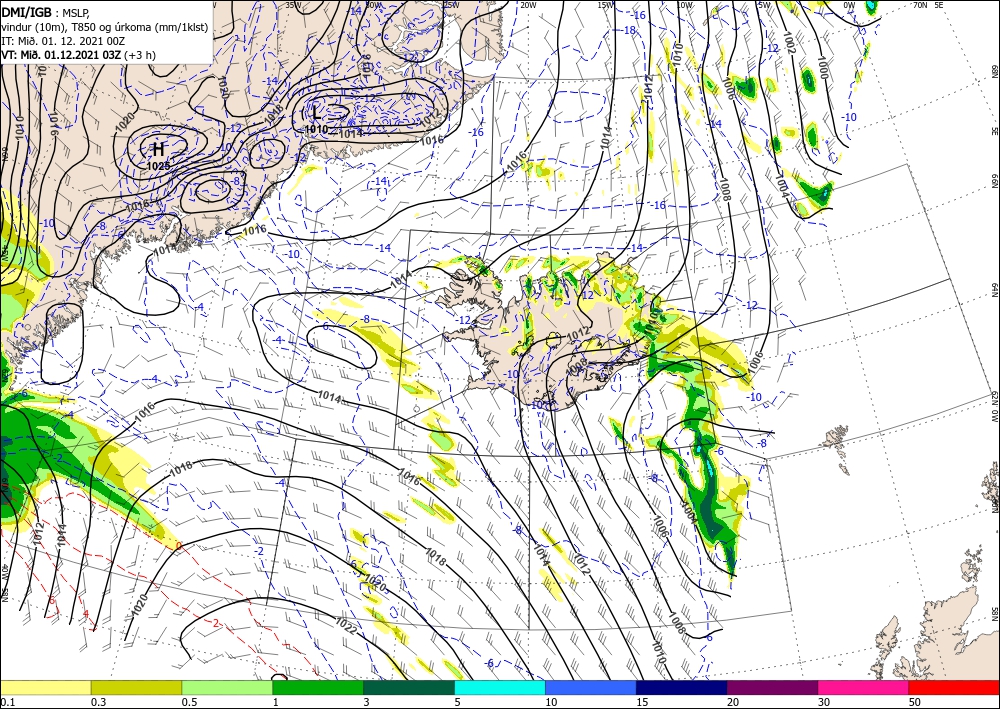The image size is (1000, 709).
Task: Click the navy 15–20 mm legend swatch
Action: [x=682, y=687]
